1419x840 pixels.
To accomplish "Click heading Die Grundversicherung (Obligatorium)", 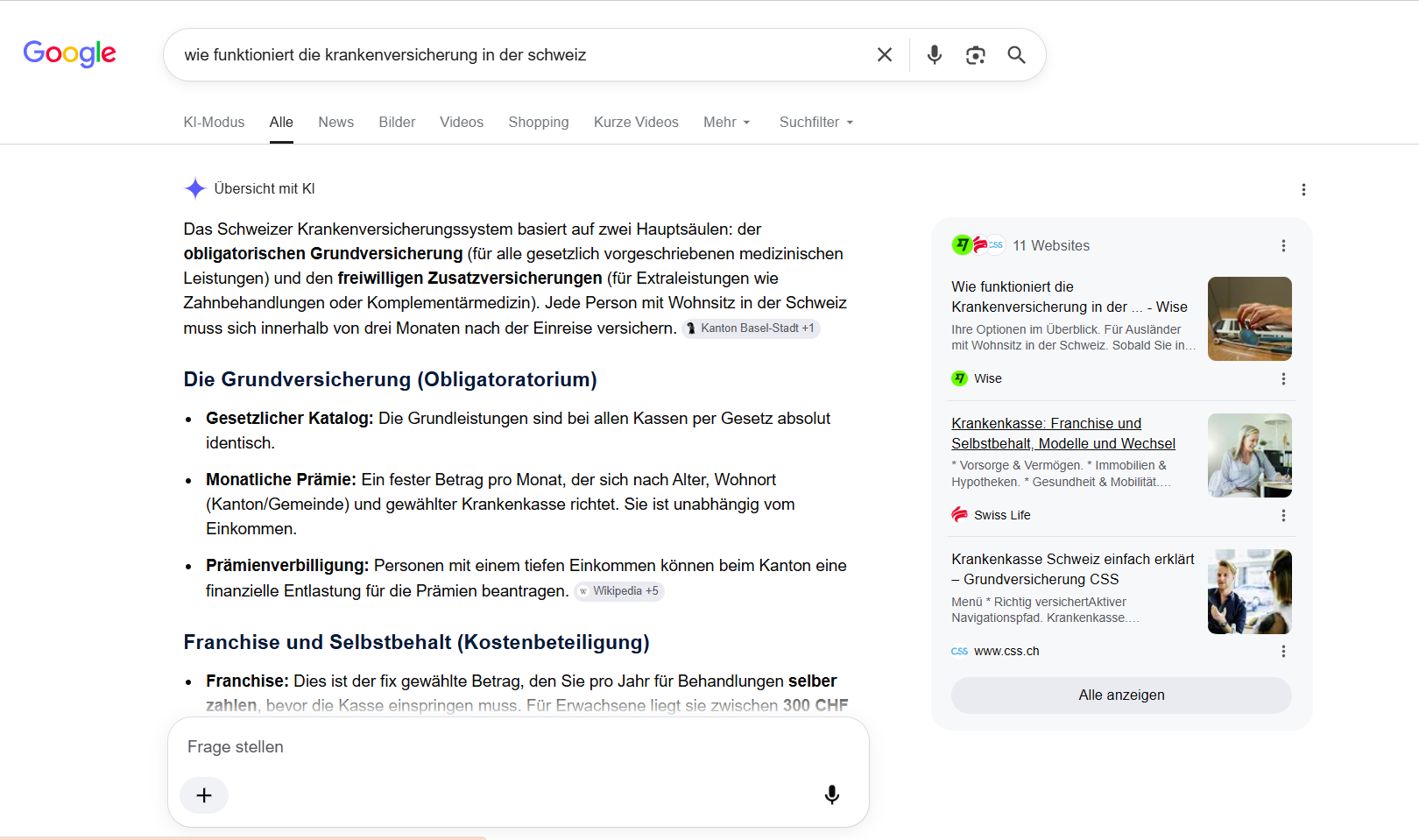I will point(390,379).
